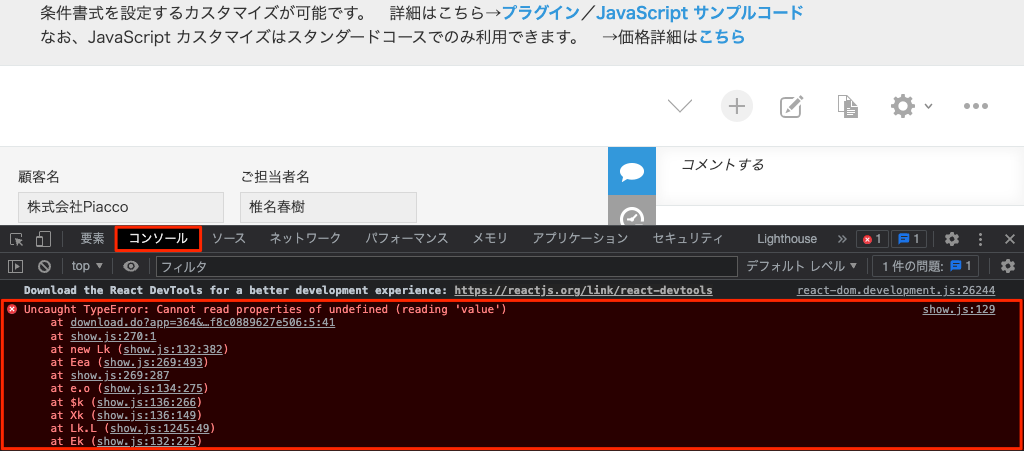
Task: Switch to the コンソール tab
Action: click(x=158, y=239)
